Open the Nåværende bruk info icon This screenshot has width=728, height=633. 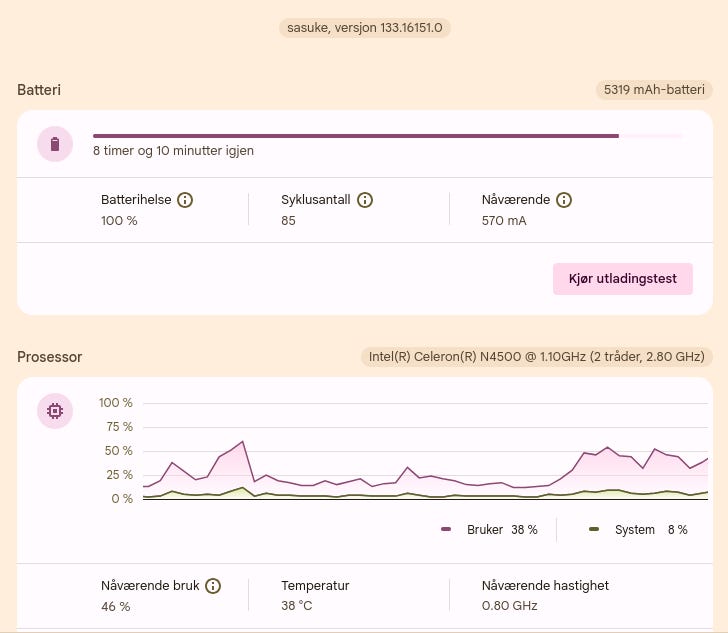coord(213,586)
